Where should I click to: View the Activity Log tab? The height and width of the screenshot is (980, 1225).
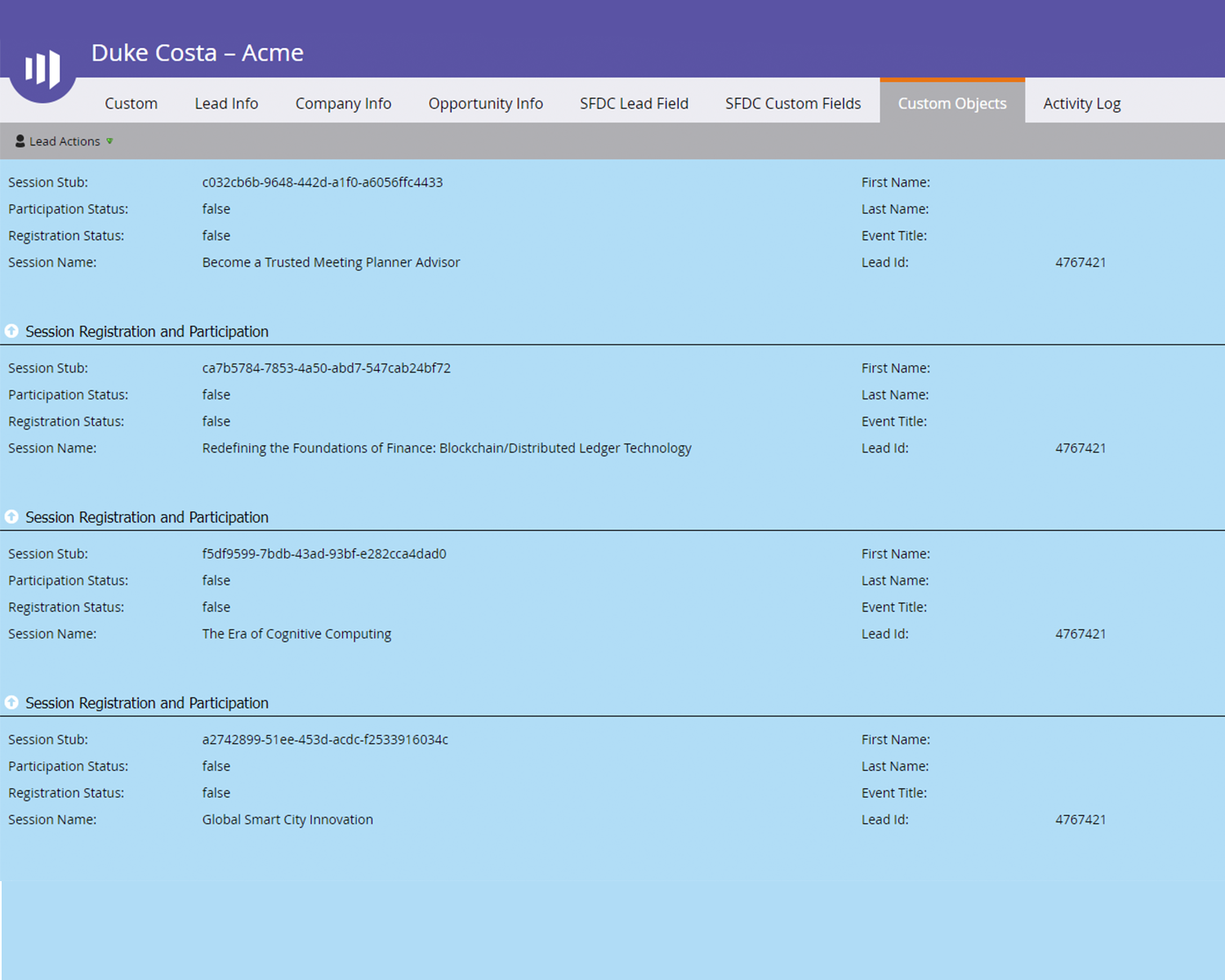pos(1081,104)
